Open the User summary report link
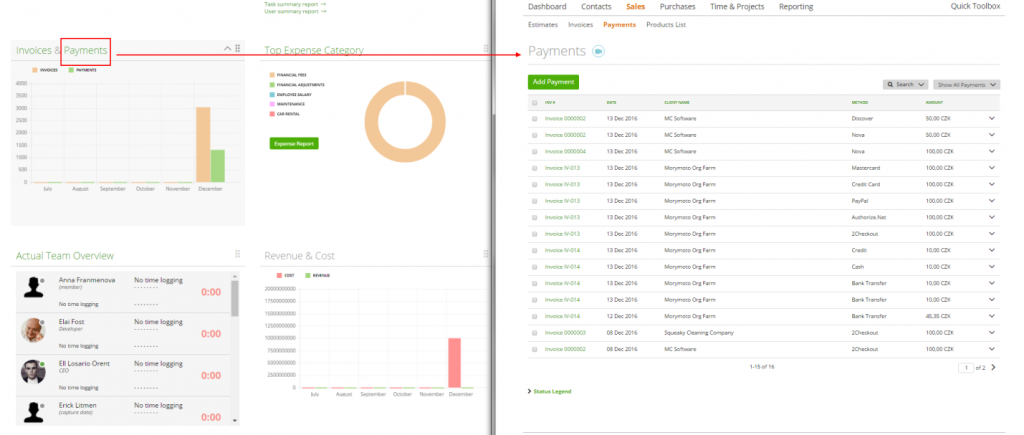This screenshot has width=1024, height=435. click(295, 11)
